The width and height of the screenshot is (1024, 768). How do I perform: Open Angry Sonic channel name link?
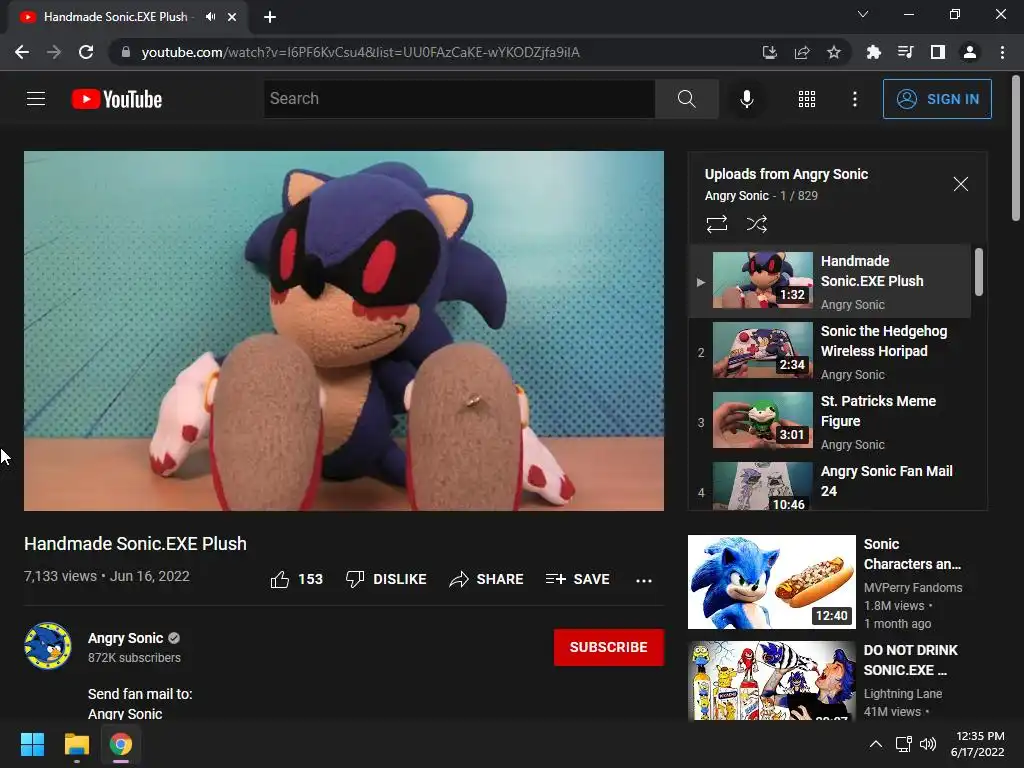pyautogui.click(x=125, y=638)
